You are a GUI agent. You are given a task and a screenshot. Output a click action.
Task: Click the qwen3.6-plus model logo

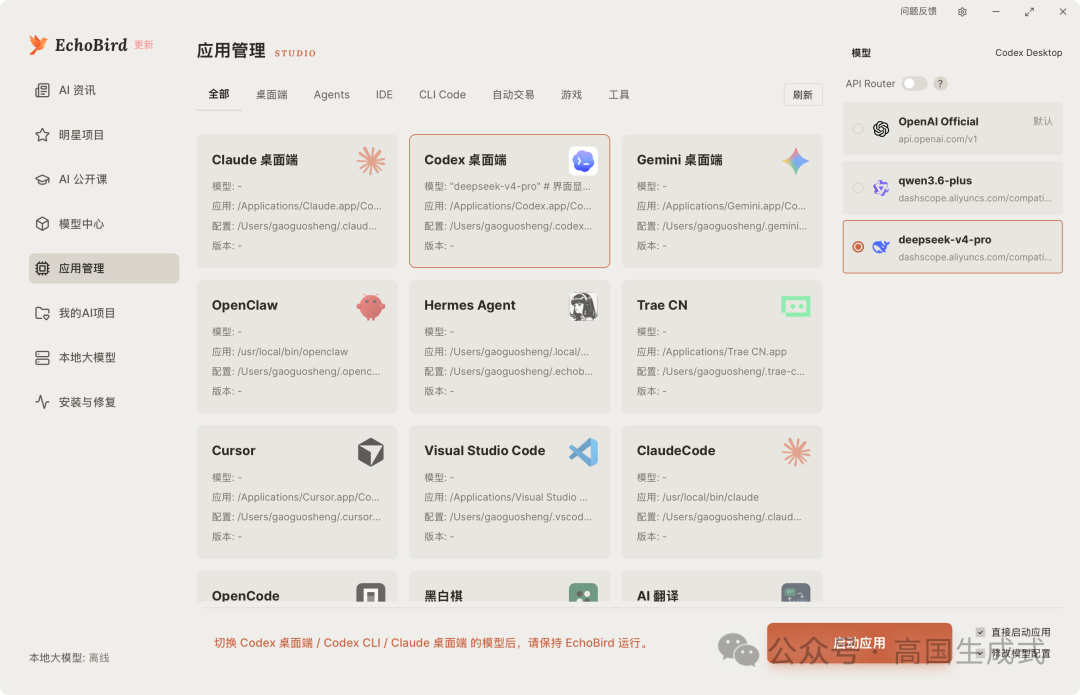[881, 188]
